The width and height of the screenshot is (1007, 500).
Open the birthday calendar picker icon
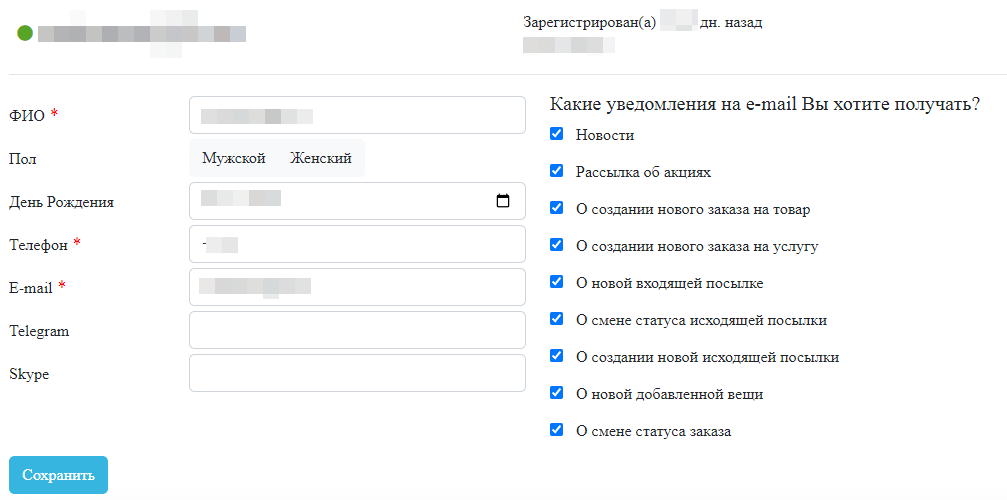(x=503, y=201)
